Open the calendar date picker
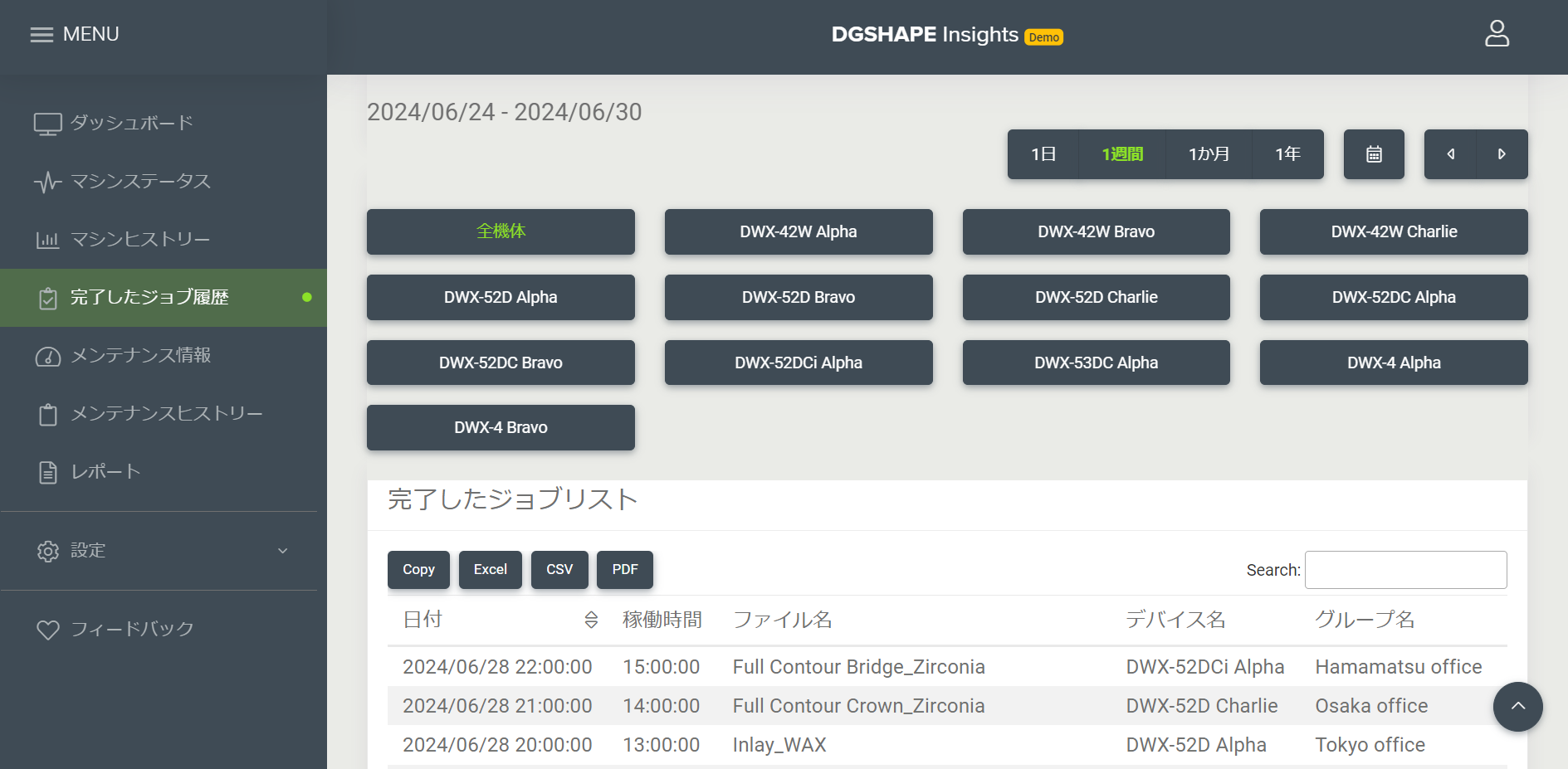The height and width of the screenshot is (769, 1568). pos(1374,154)
